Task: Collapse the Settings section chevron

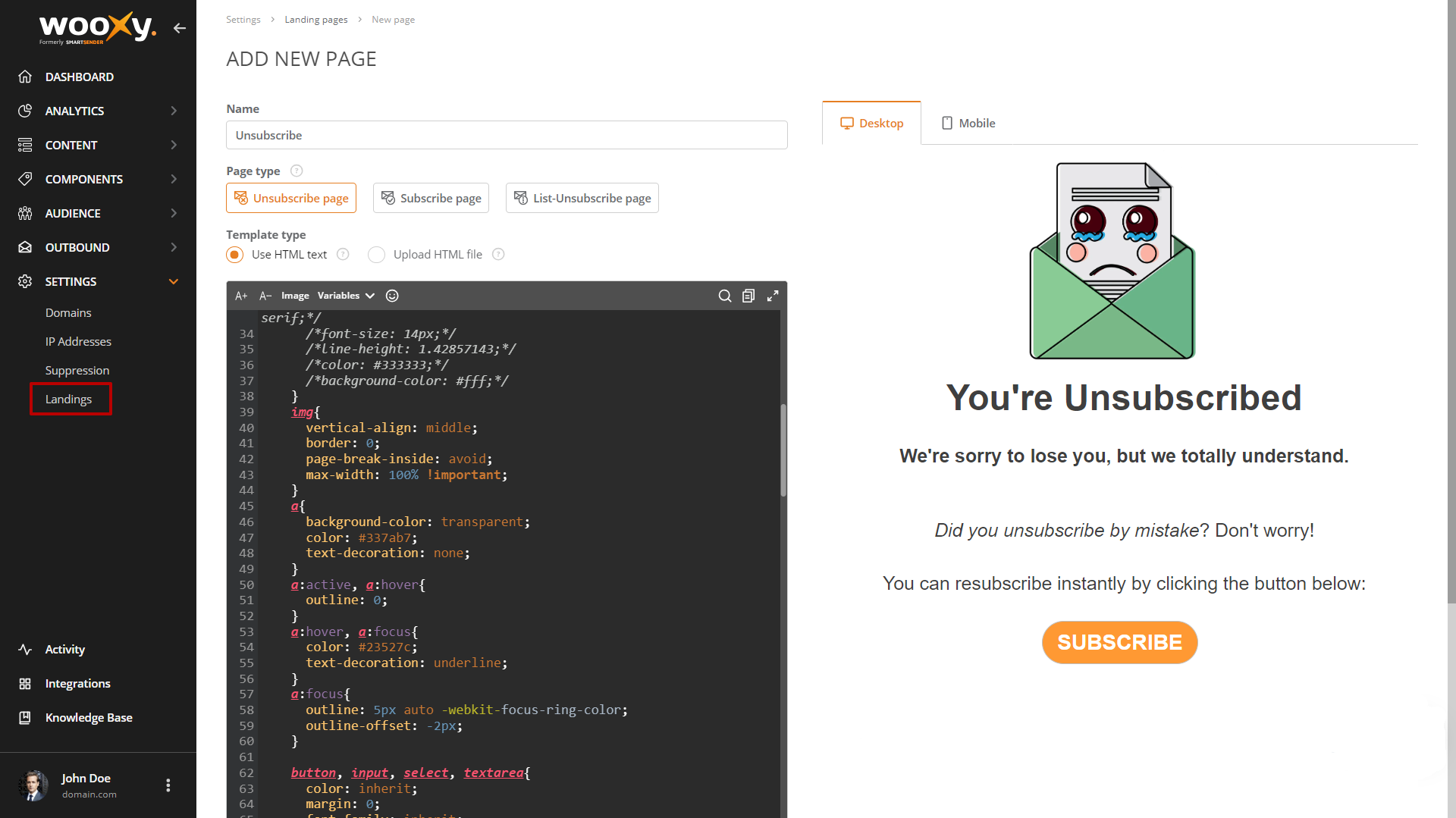Action: click(x=174, y=281)
